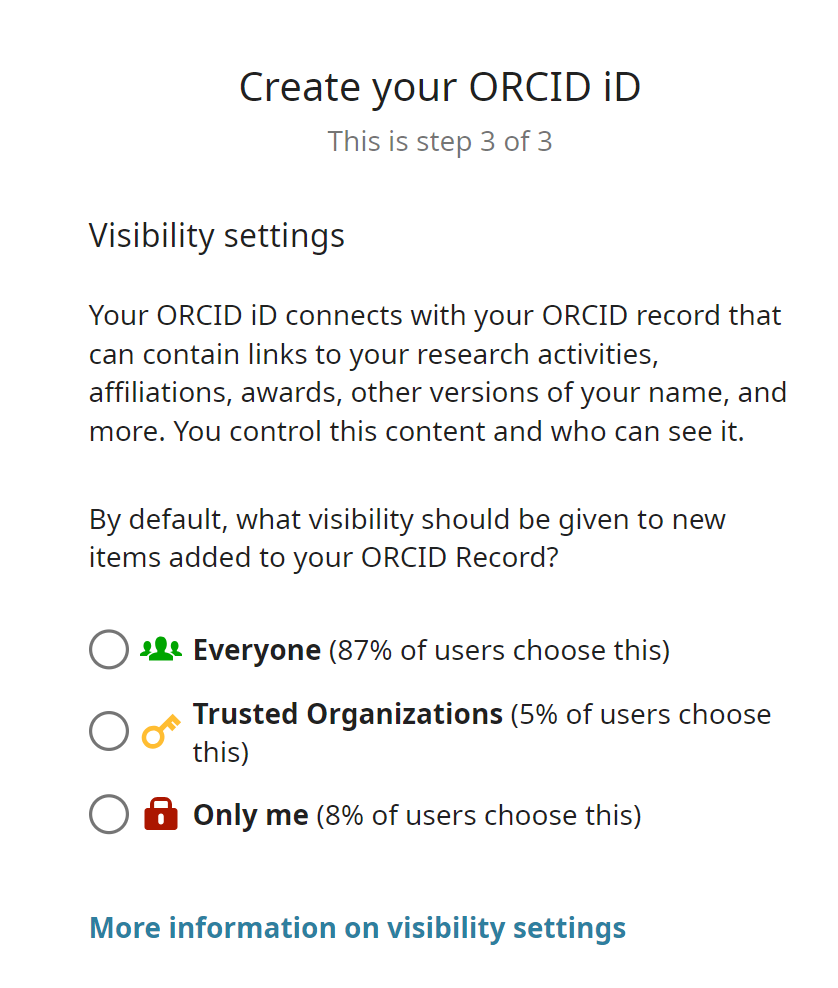Select the Only me radio button
The height and width of the screenshot is (988, 838).
coord(108,813)
